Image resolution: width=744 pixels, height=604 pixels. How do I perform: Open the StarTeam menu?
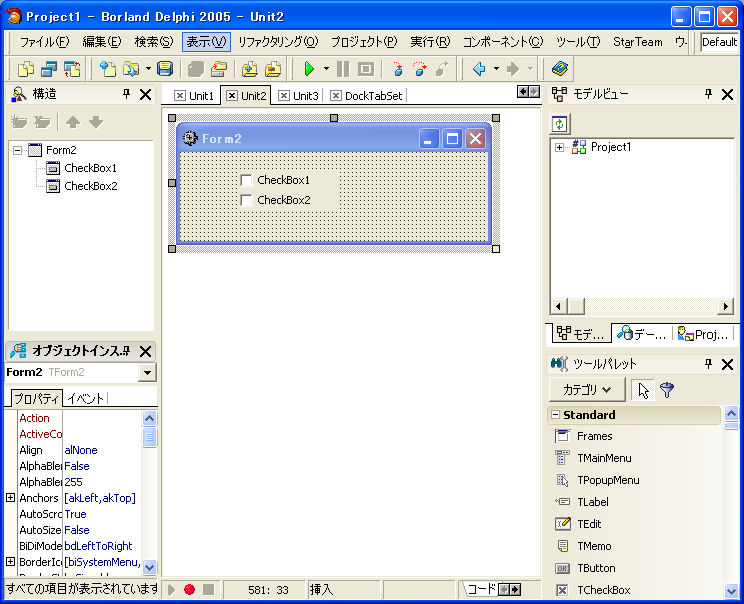coord(638,42)
